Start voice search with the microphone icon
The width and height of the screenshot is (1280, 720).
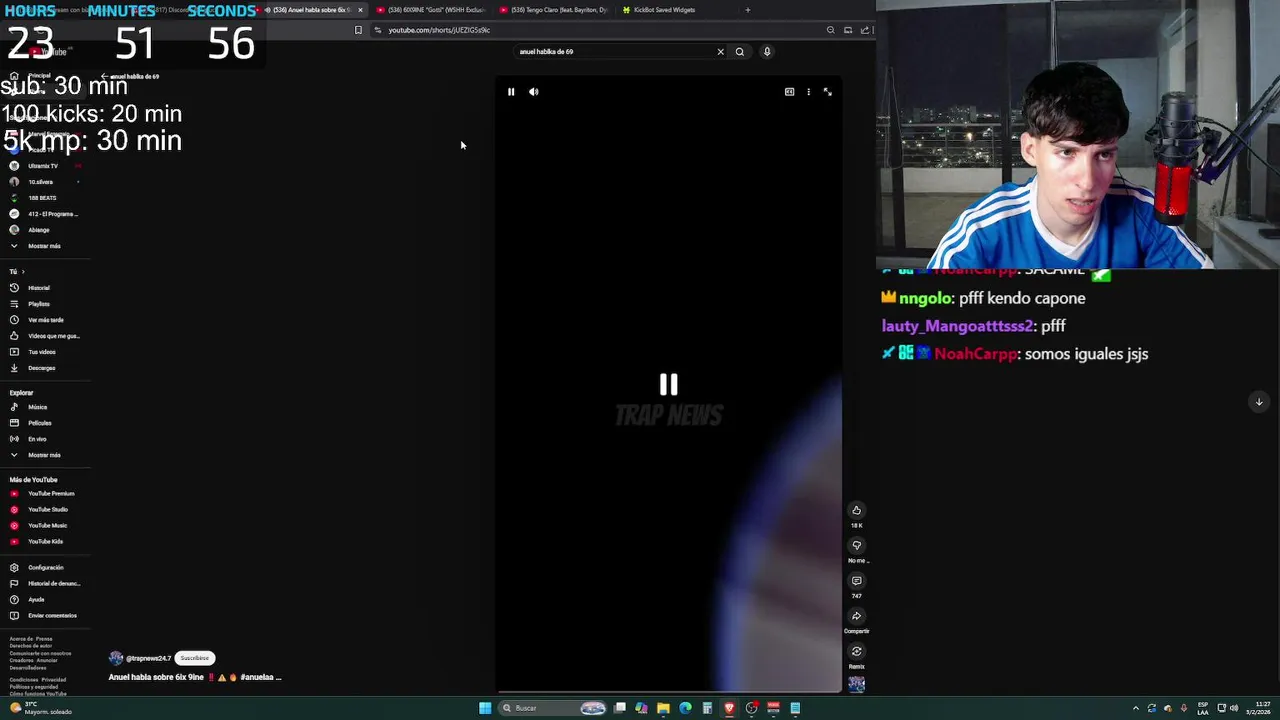point(767,52)
